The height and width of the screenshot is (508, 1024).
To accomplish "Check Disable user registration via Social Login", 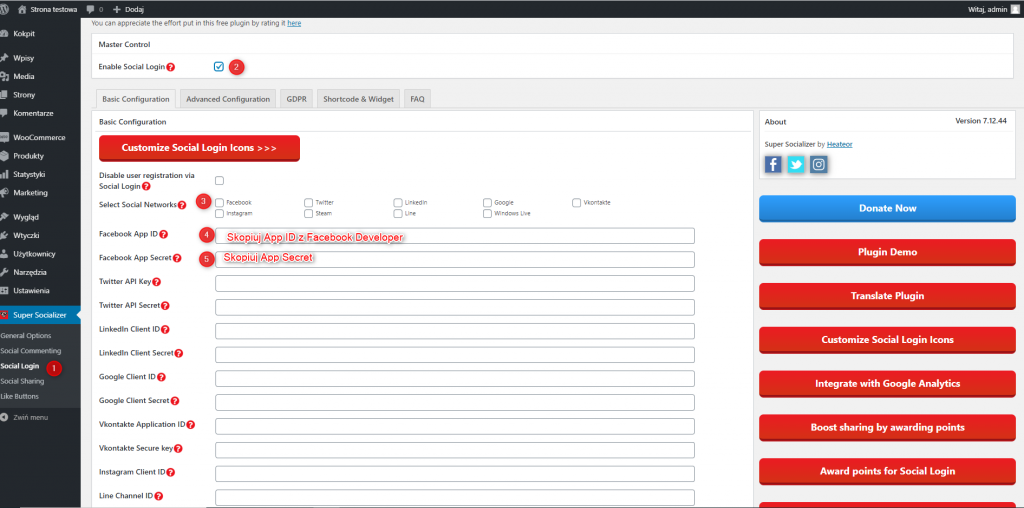I will (220, 181).
